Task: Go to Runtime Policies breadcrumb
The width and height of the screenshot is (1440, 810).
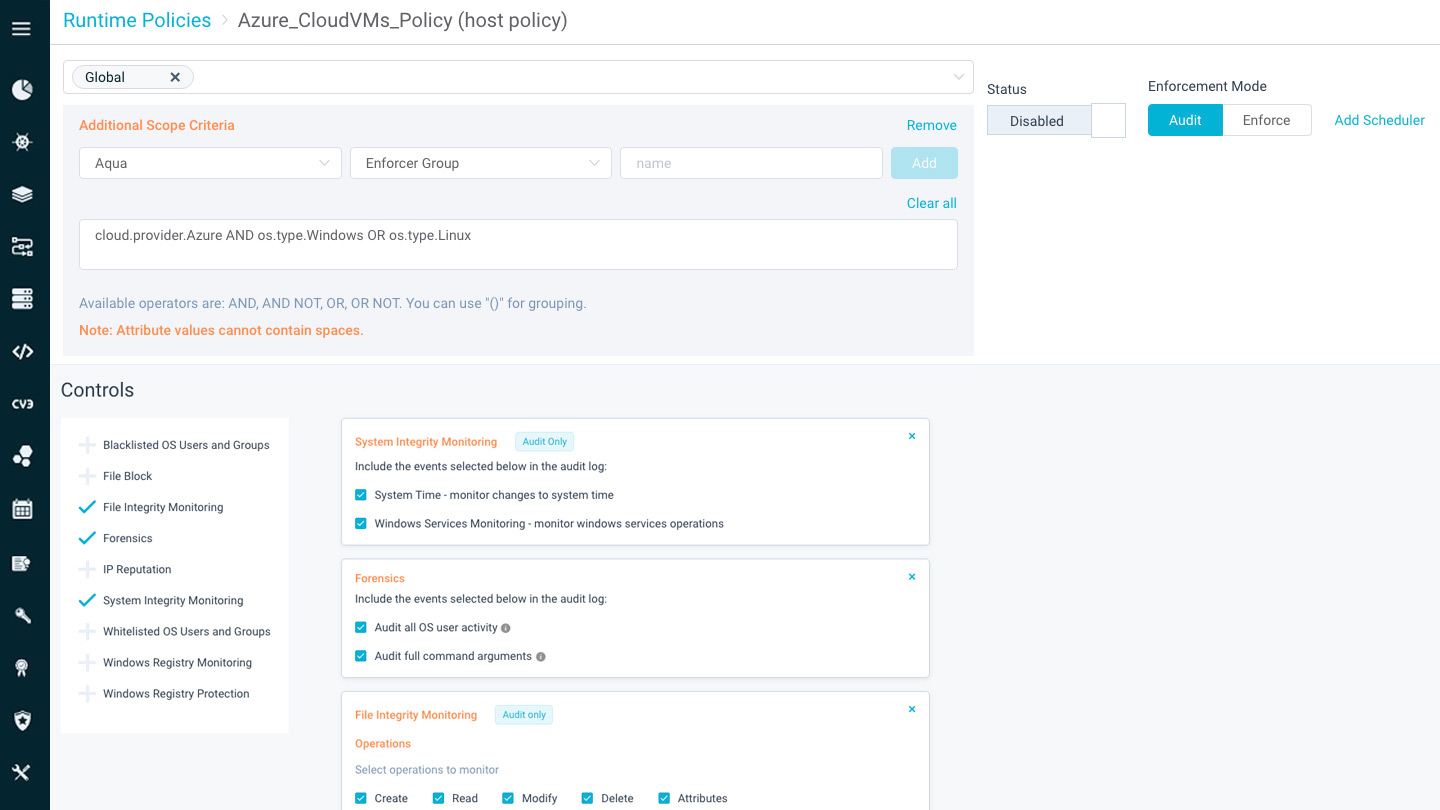Action: 137,20
